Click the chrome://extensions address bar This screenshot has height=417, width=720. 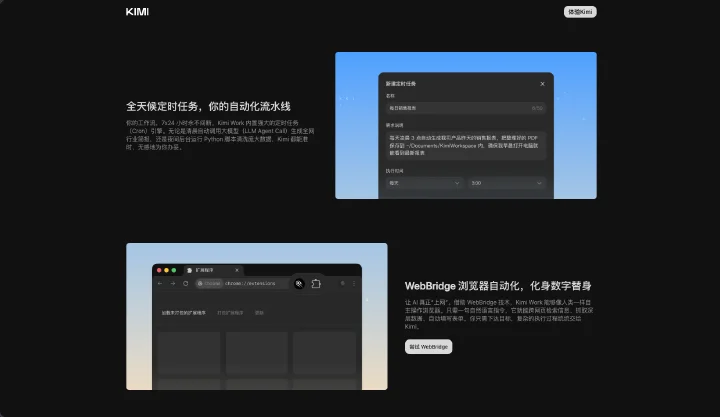tap(242, 283)
